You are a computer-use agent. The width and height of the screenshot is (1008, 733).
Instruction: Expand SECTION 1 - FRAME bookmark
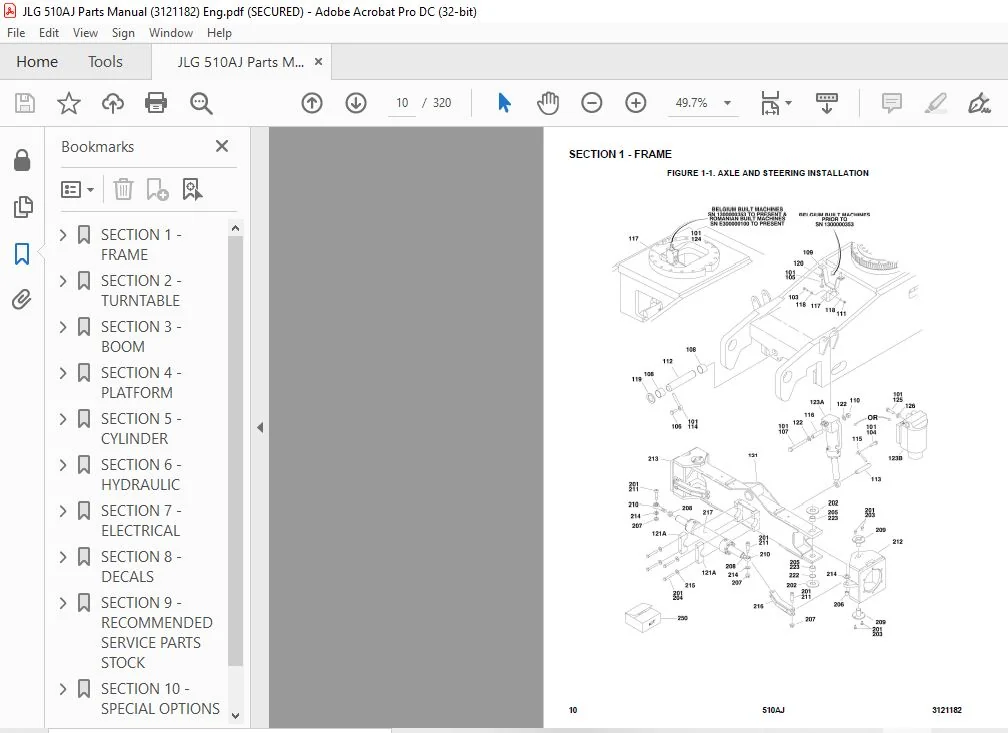[63, 235]
